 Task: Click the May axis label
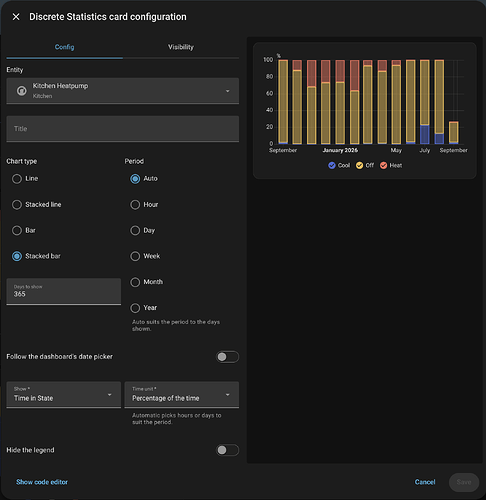click(396, 150)
